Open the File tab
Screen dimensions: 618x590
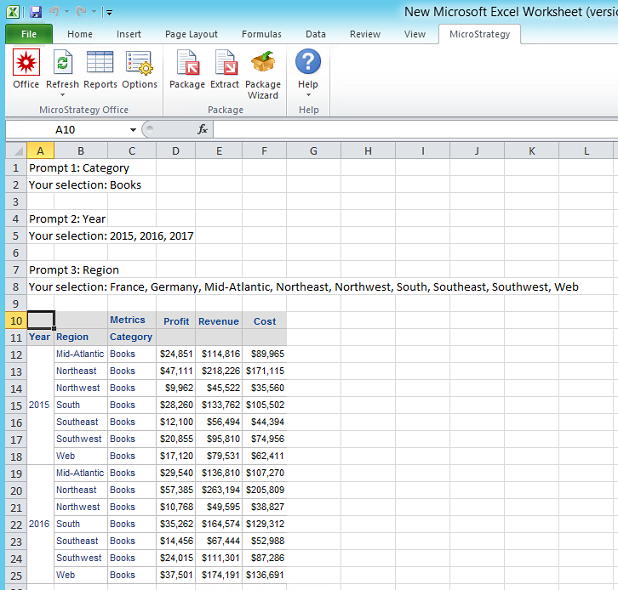tap(29, 34)
